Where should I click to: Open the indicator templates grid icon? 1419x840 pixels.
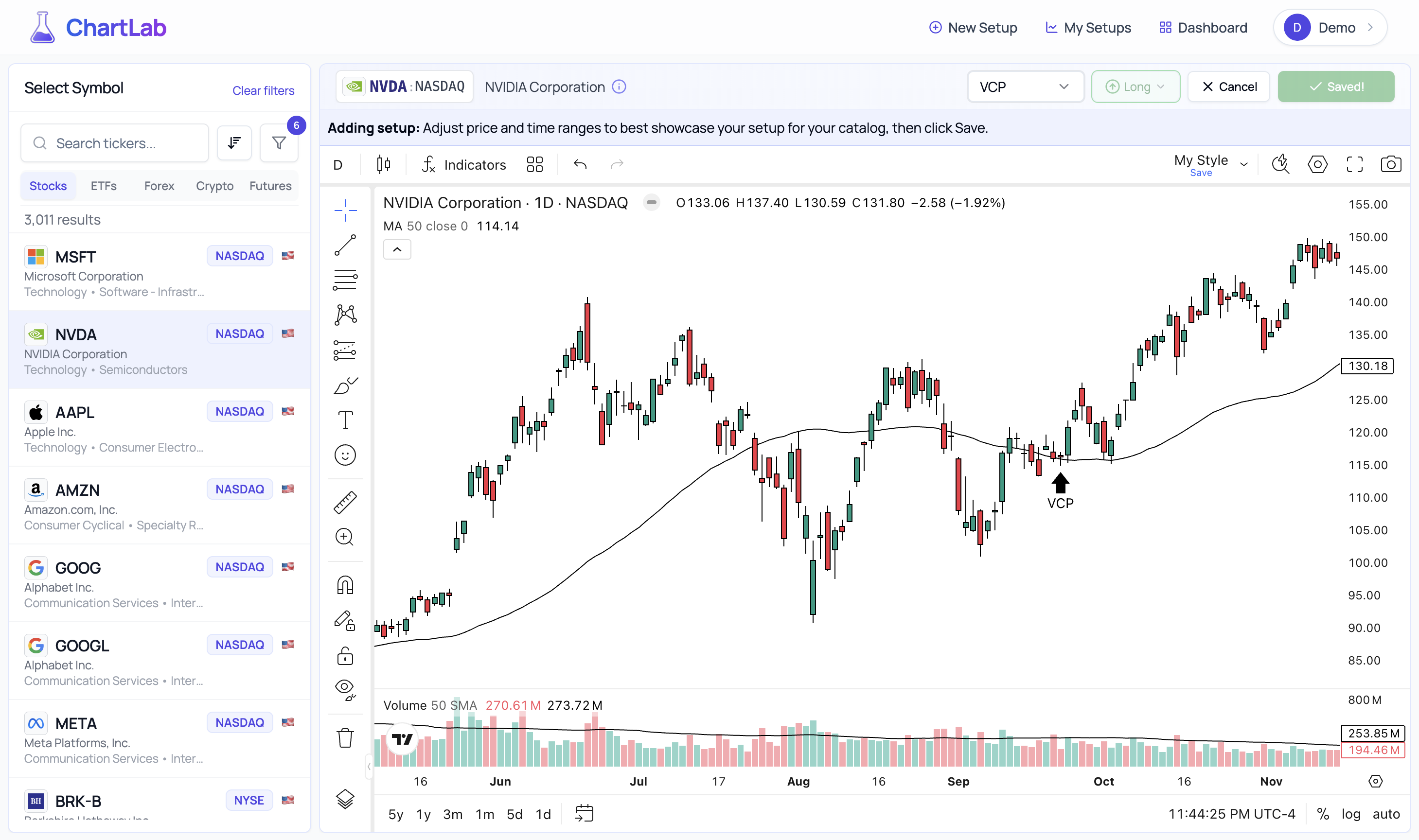coord(534,165)
